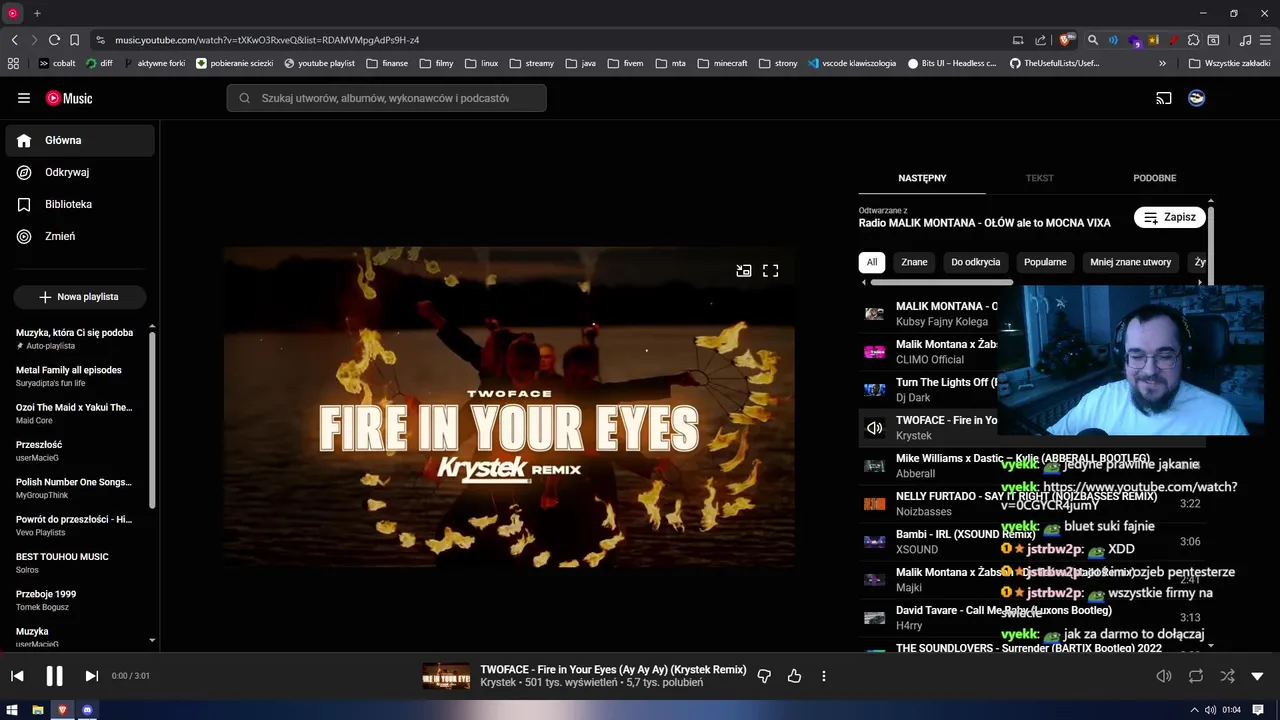Open Zmień in the sidebar
This screenshot has height=720, width=1280.
click(x=80, y=236)
